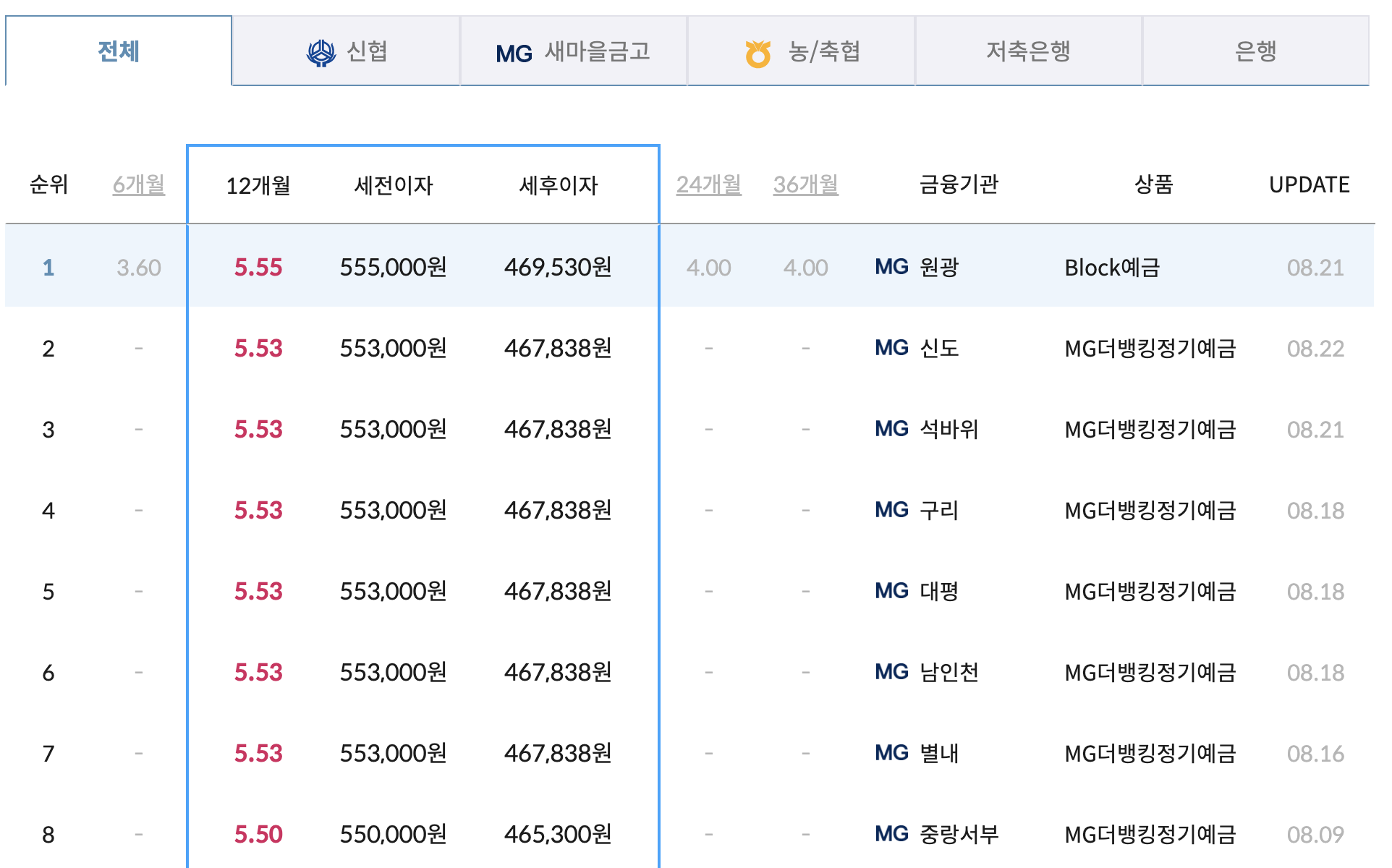Select the 전체 tab
This screenshot has width=1392, height=868.
coord(119,51)
